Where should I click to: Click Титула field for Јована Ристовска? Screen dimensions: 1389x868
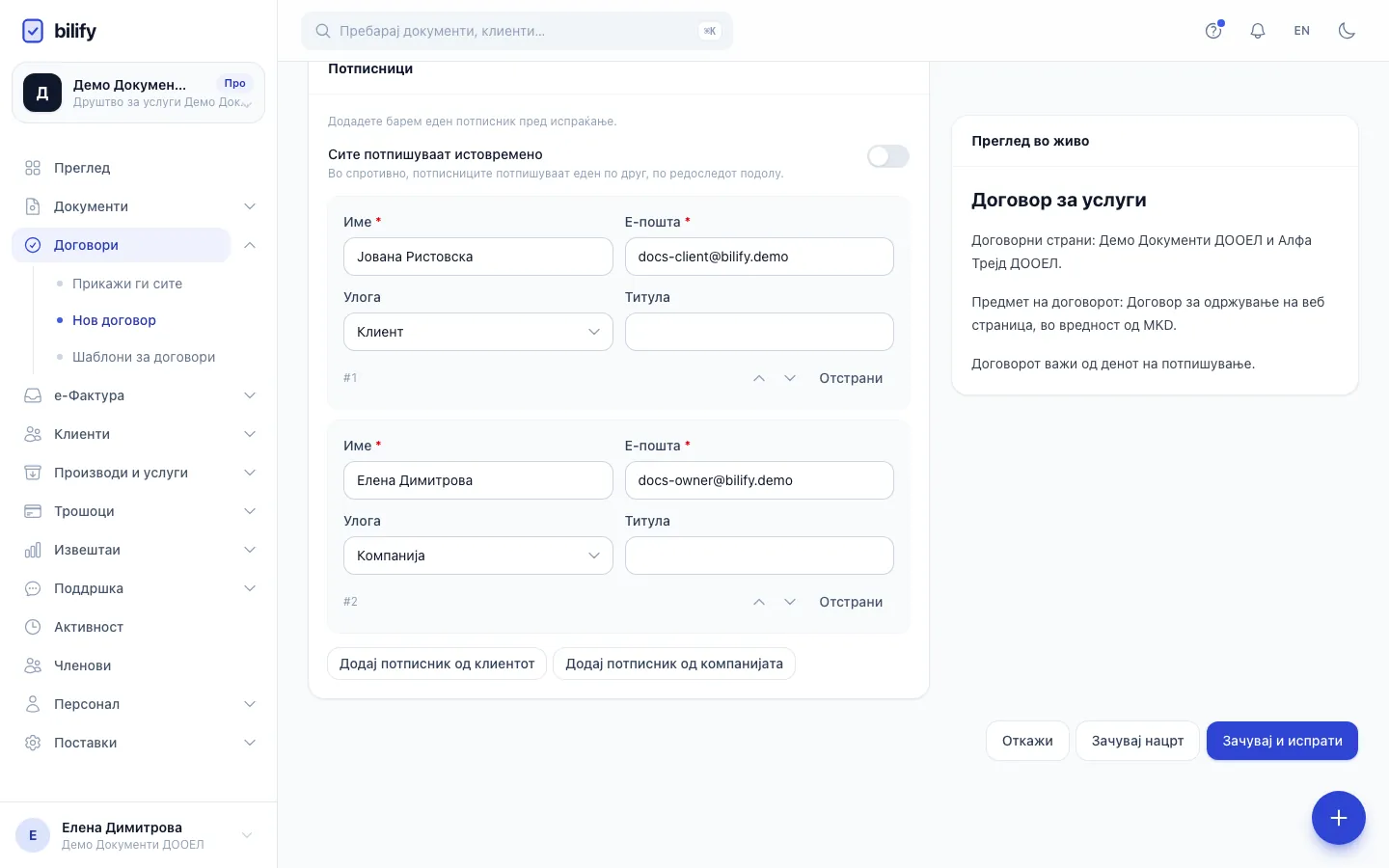(759, 332)
